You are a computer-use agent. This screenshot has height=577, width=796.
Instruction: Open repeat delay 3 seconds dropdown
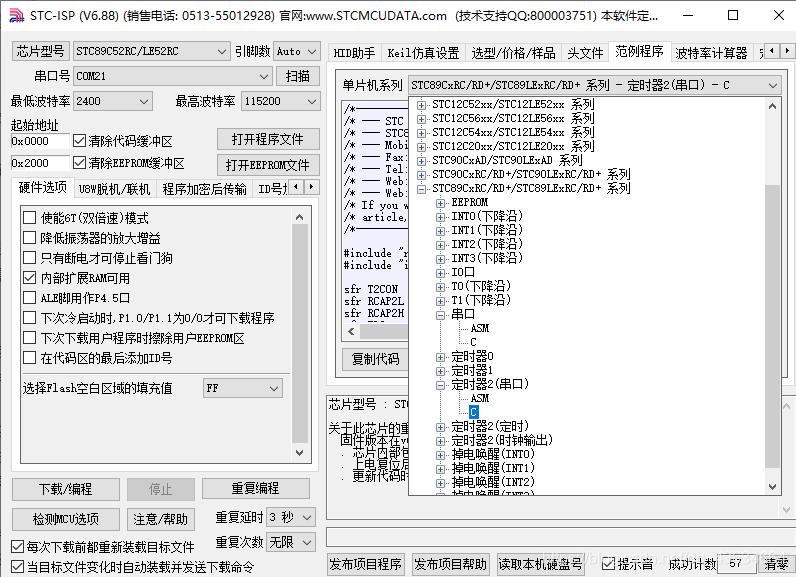(291, 517)
